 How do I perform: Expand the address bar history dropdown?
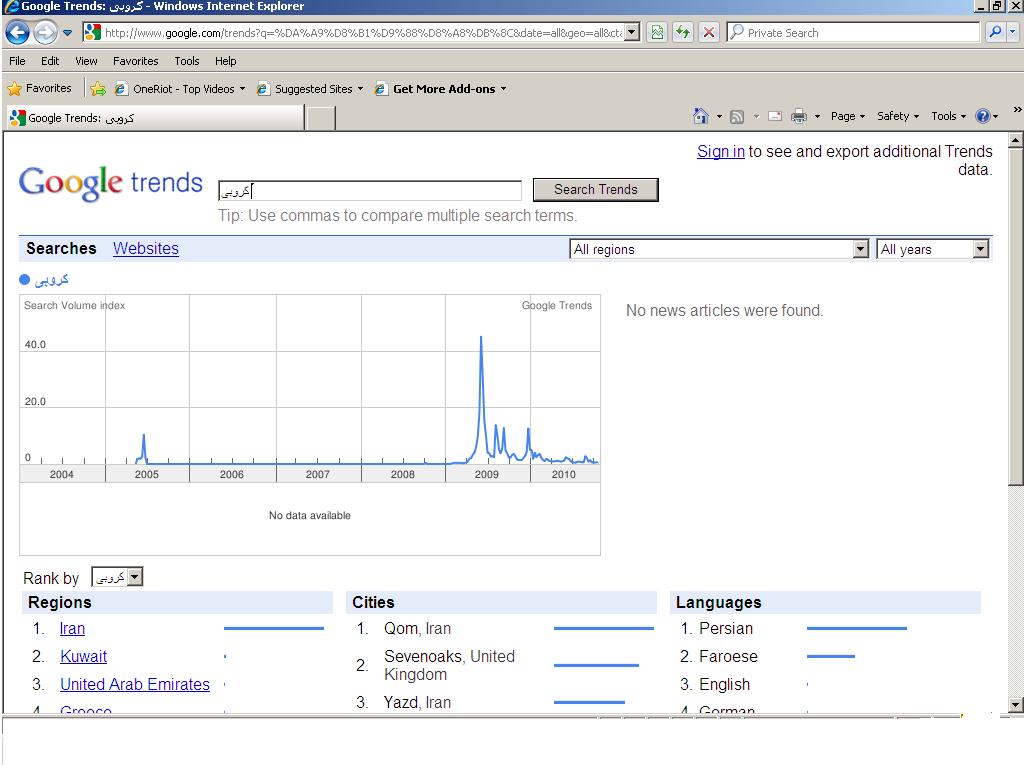[x=632, y=32]
